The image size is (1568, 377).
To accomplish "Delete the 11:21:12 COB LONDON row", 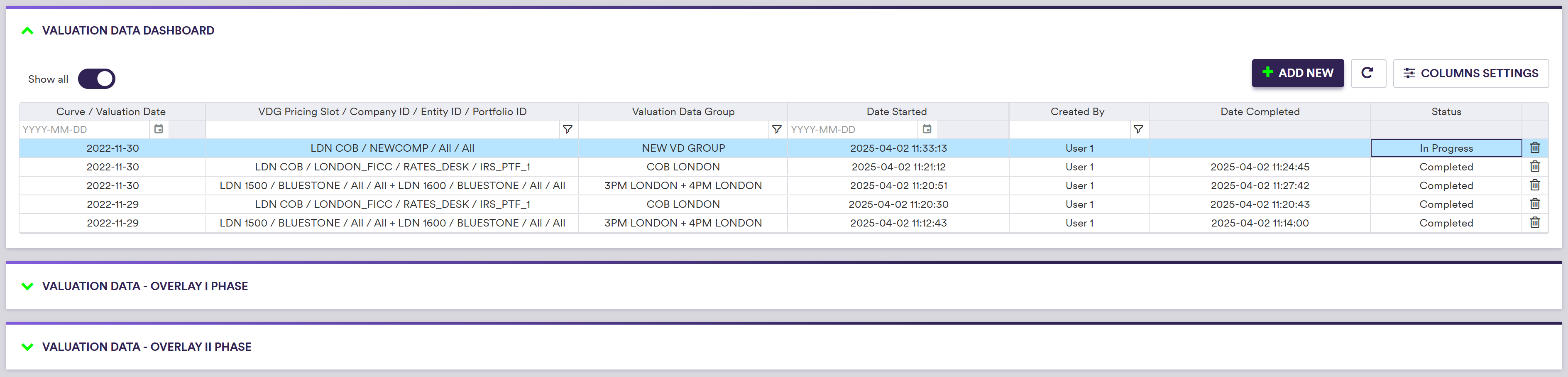I will point(1534,166).
